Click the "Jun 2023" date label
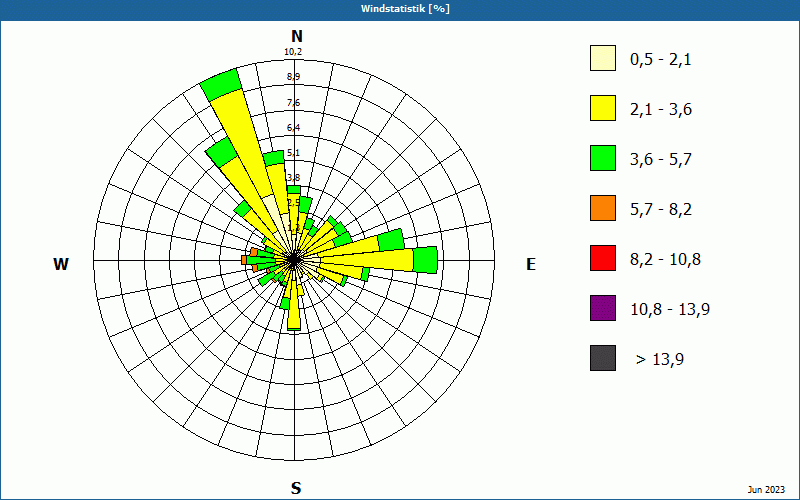The width and height of the screenshot is (800, 500). click(766, 490)
